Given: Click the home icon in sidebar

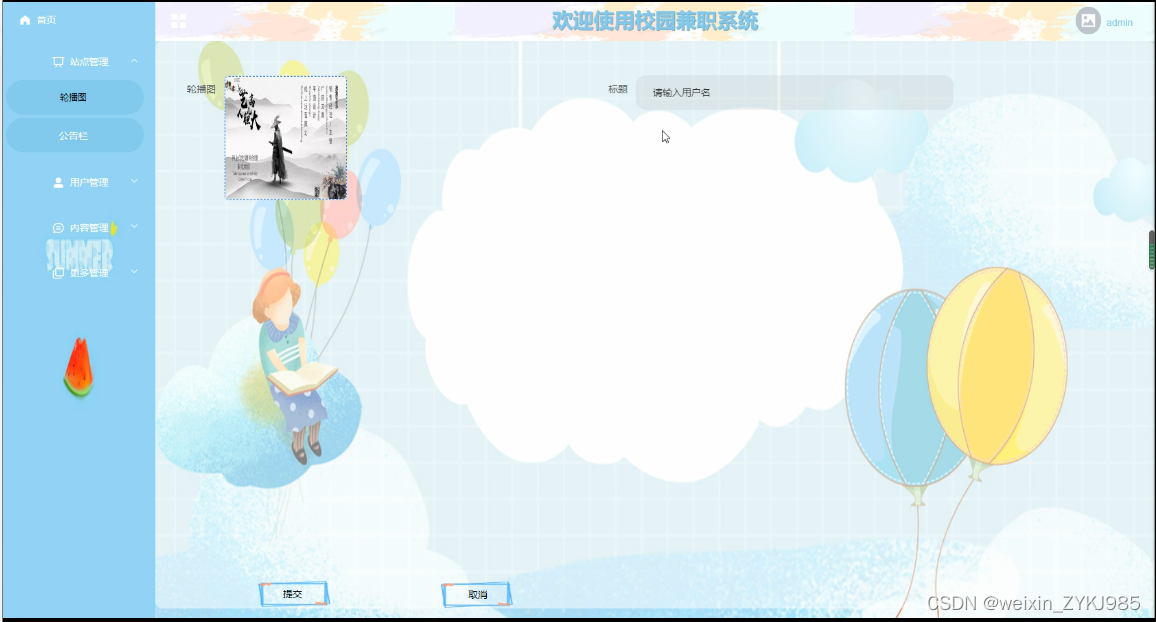Looking at the screenshot, I should tap(25, 20).
